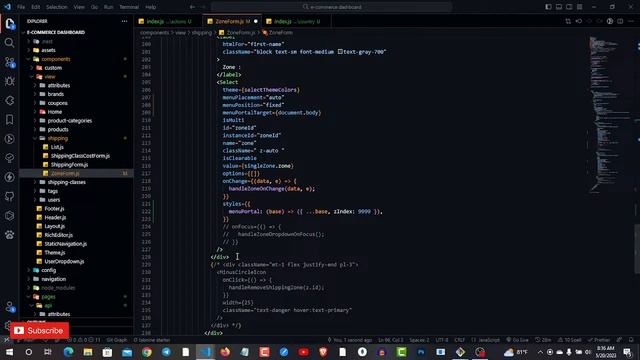The height and width of the screenshot is (360, 640).
Task: Open the Selection menu
Action: click(x=56, y=7)
